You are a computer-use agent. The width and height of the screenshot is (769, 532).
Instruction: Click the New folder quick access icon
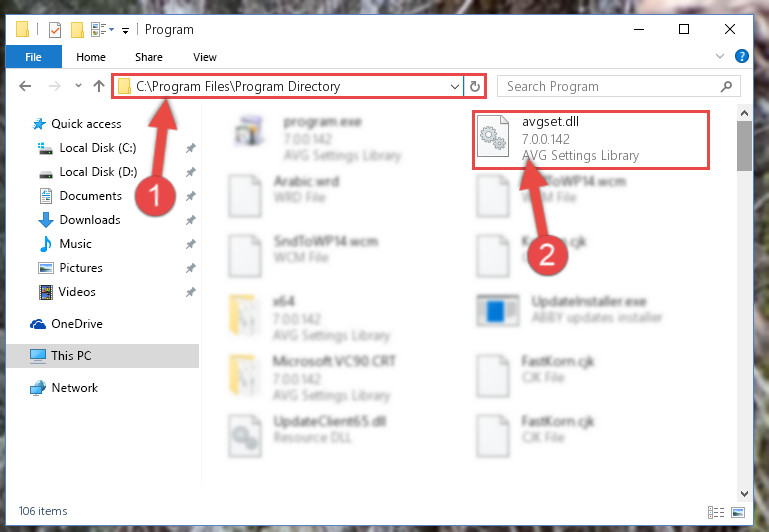(77, 30)
